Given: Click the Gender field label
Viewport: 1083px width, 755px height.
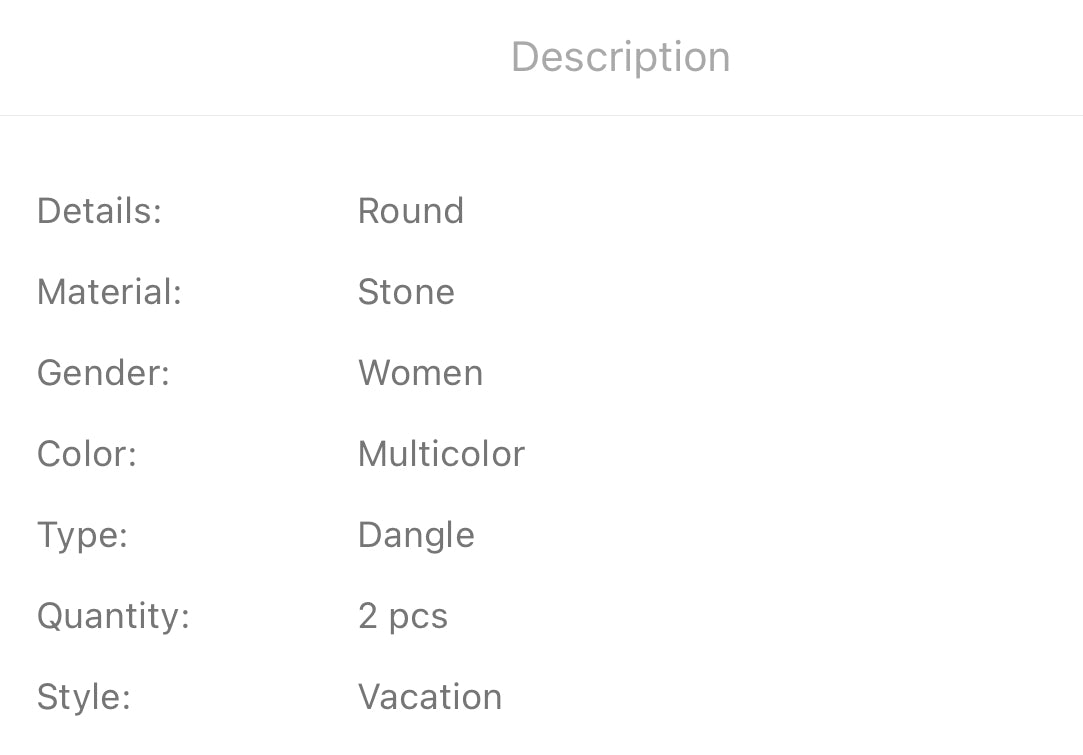Looking at the screenshot, I should click(103, 373).
